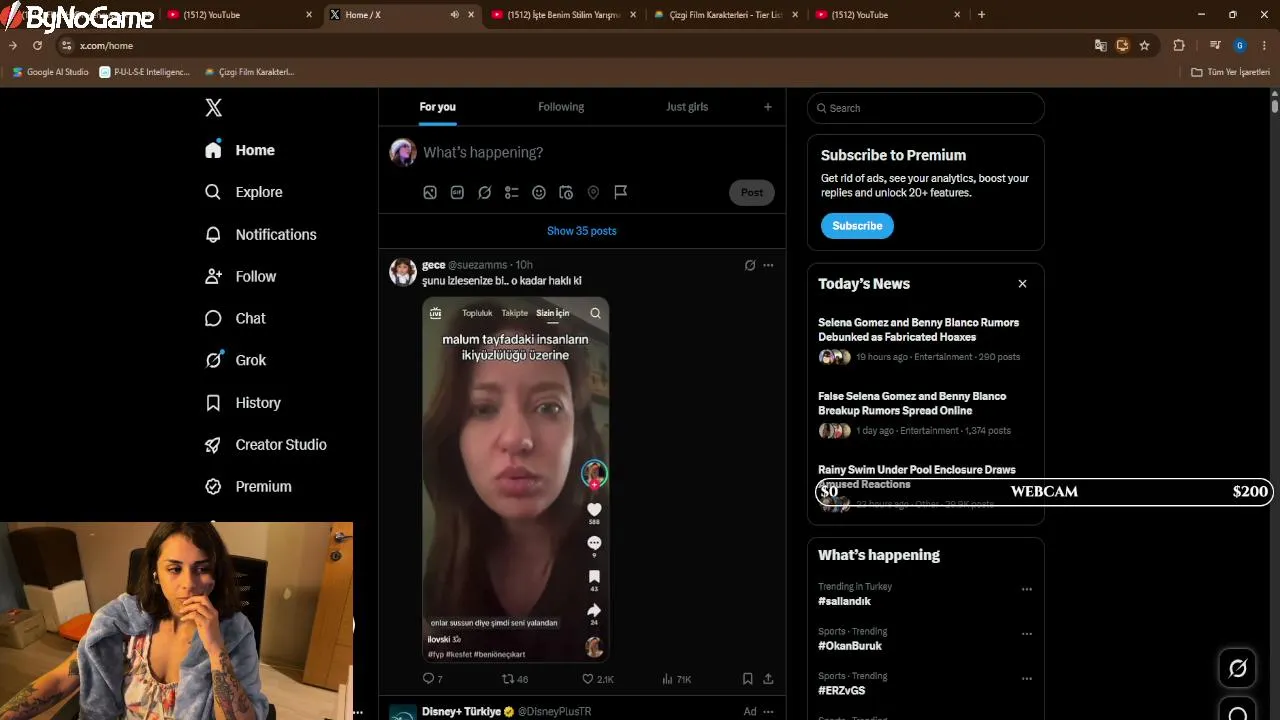
Task: Open the floating Grok button at bottom right
Action: tap(1238, 668)
